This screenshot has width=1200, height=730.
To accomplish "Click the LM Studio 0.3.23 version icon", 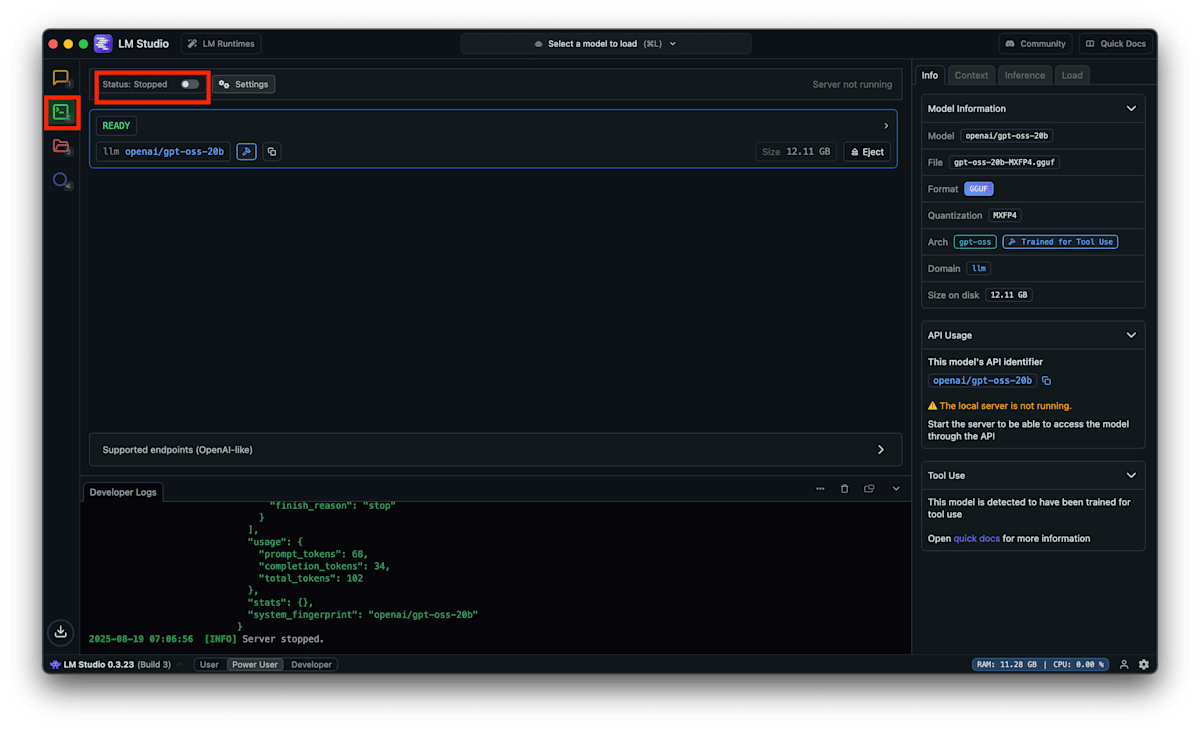I will coord(55,664).
